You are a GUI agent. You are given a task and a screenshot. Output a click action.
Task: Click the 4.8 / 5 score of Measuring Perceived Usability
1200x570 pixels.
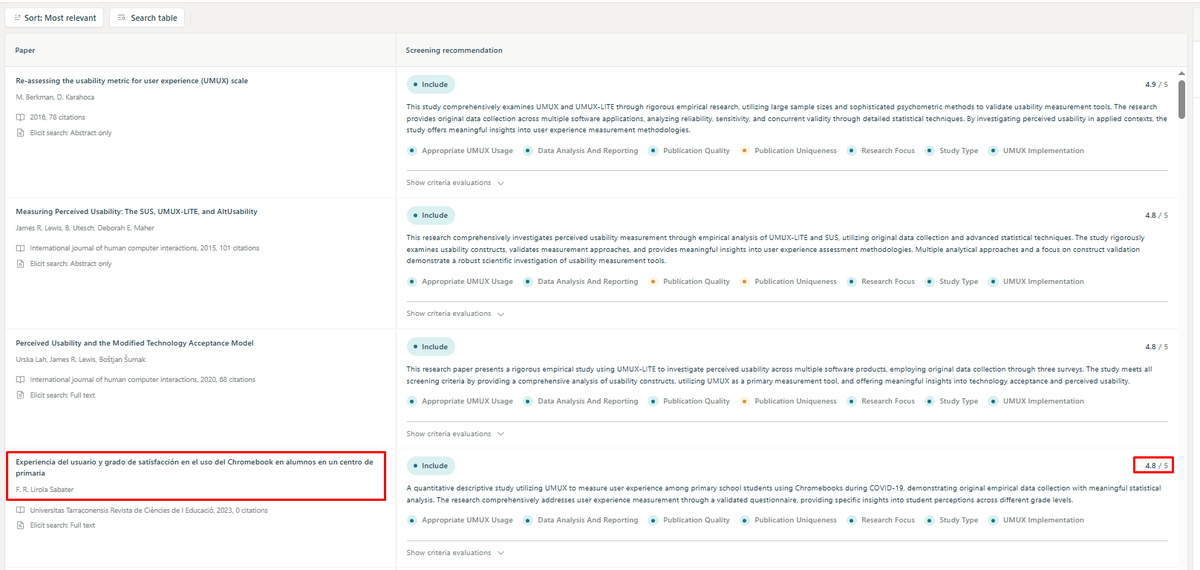click(1156, 215)
